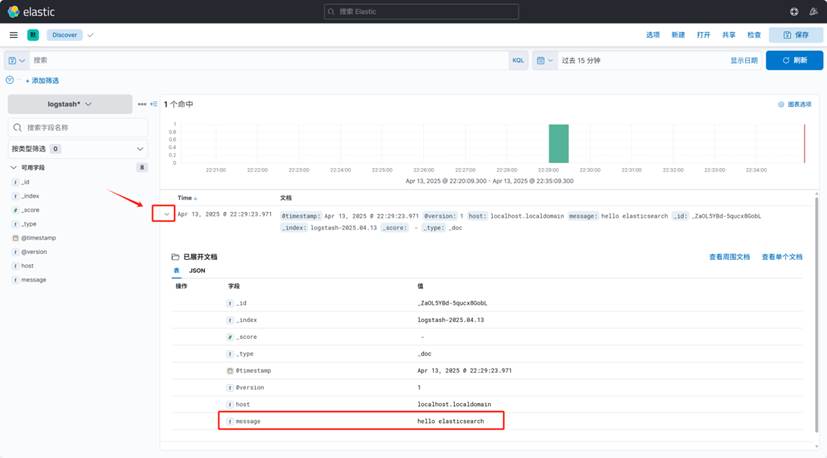Click the message field icon in sidebar
The height and width of the screenshot is (458, 827).
pyautogui.click(x=15, y=280)
